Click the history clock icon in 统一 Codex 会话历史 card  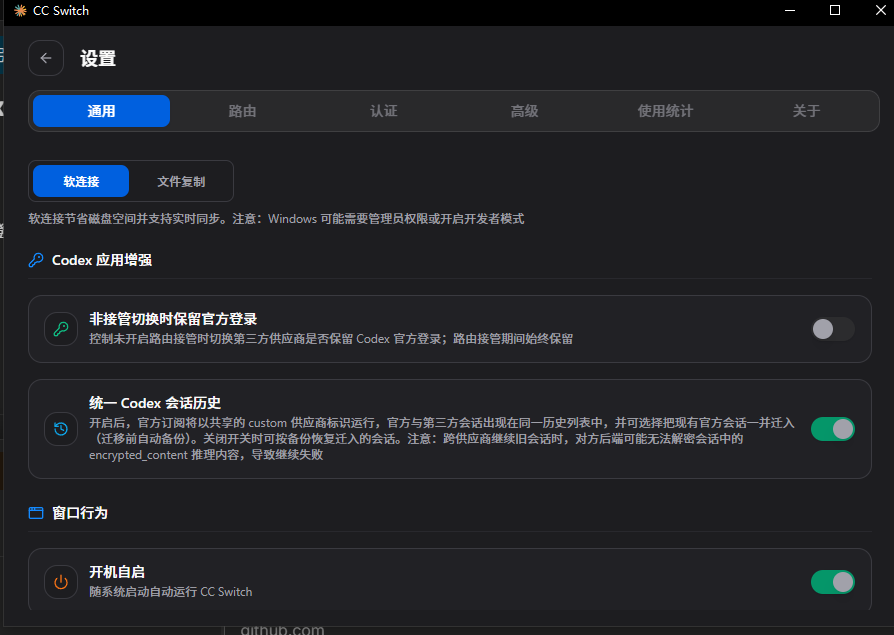[61, 429]
